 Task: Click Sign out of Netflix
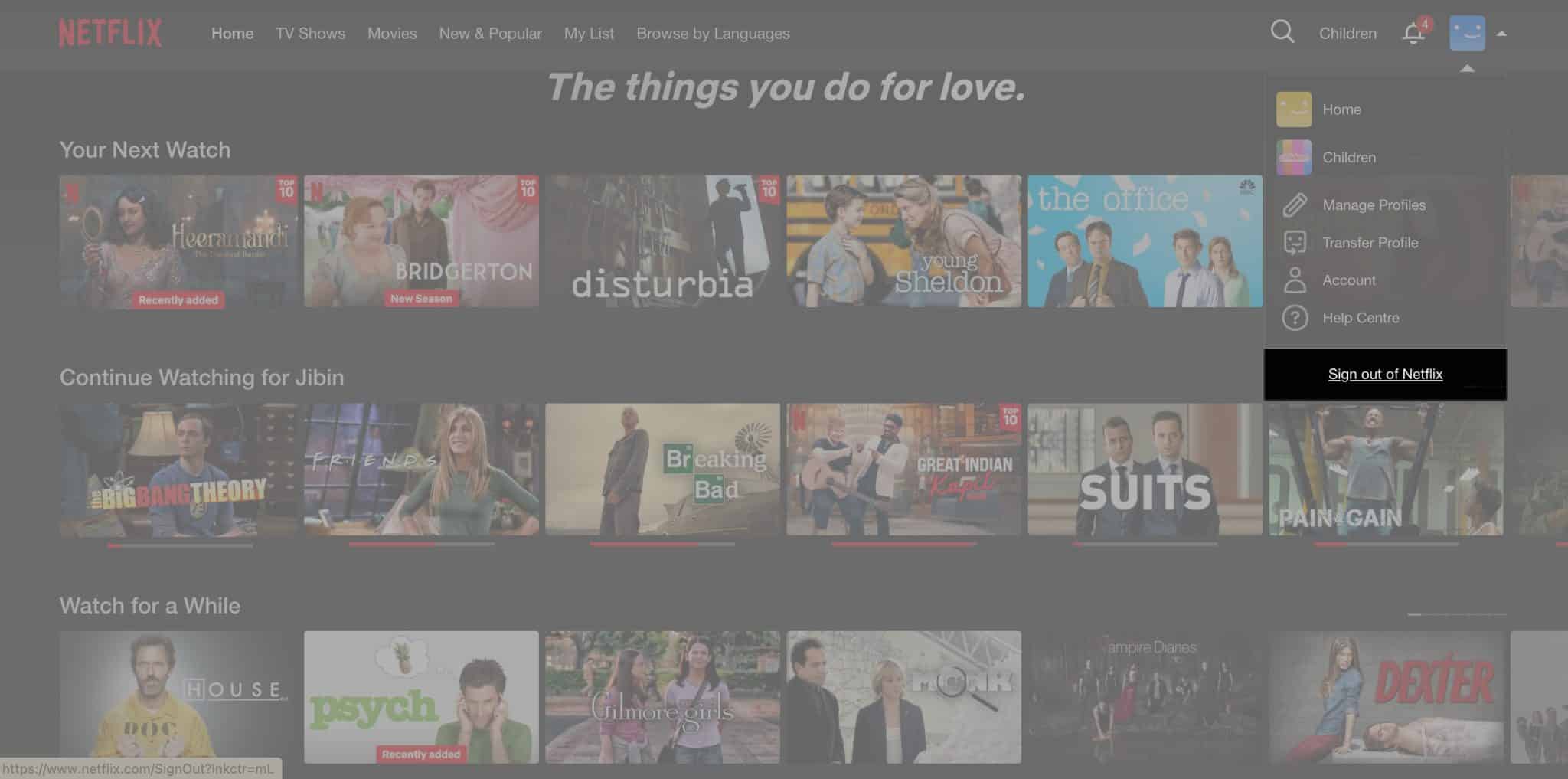pyautogui.click(x=1384, y=374)
